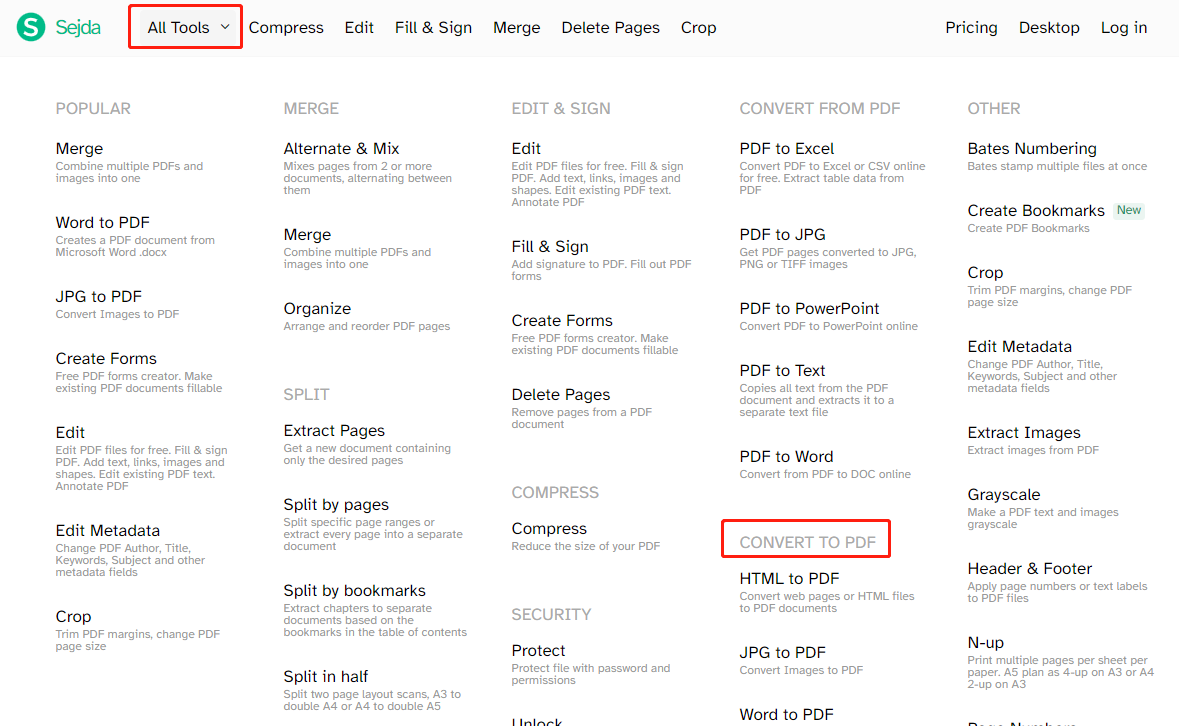Open Crop under the Other column

[985, 273]
